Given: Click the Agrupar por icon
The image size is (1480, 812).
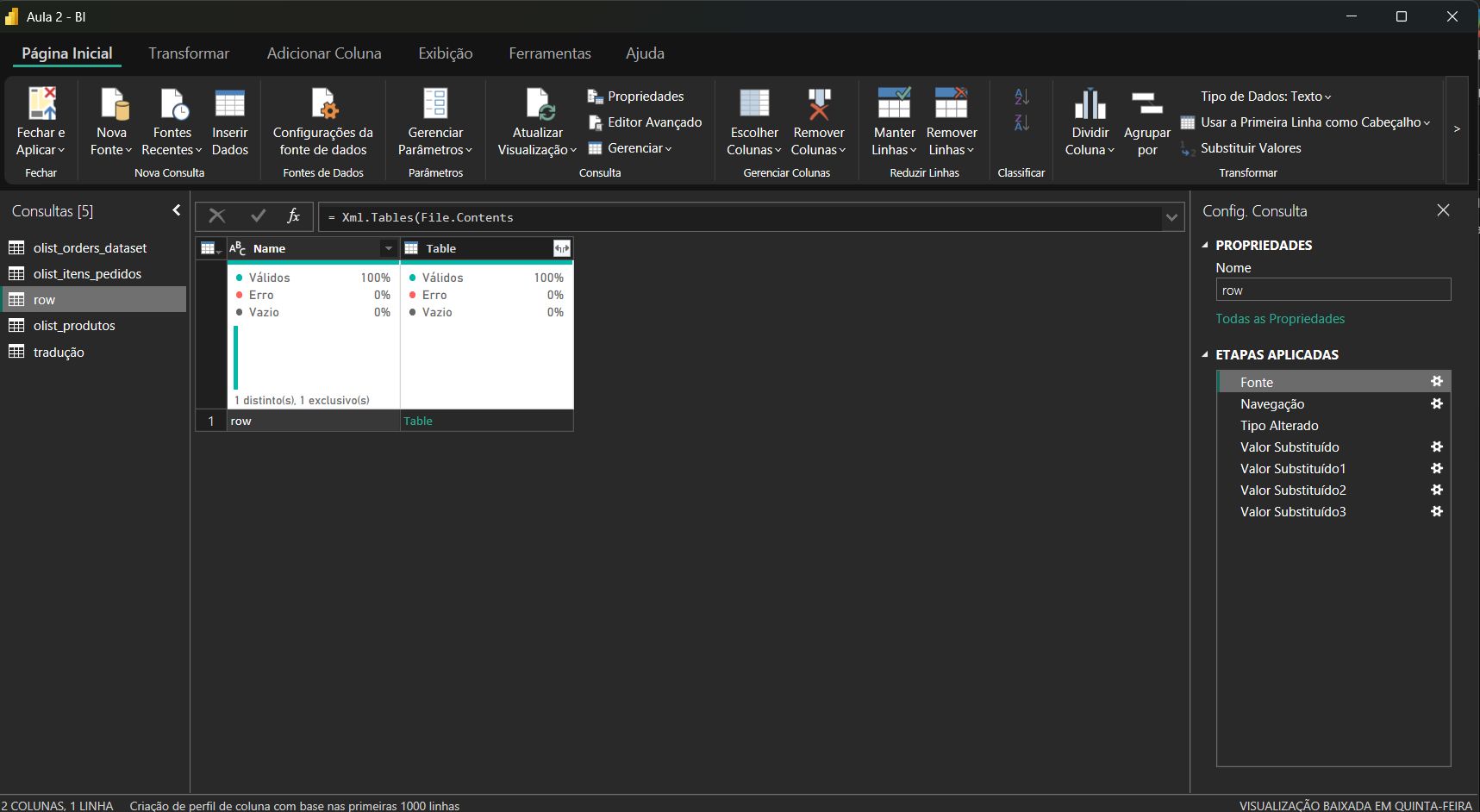Looking at the screenshot, I should tap(1147, 103).
